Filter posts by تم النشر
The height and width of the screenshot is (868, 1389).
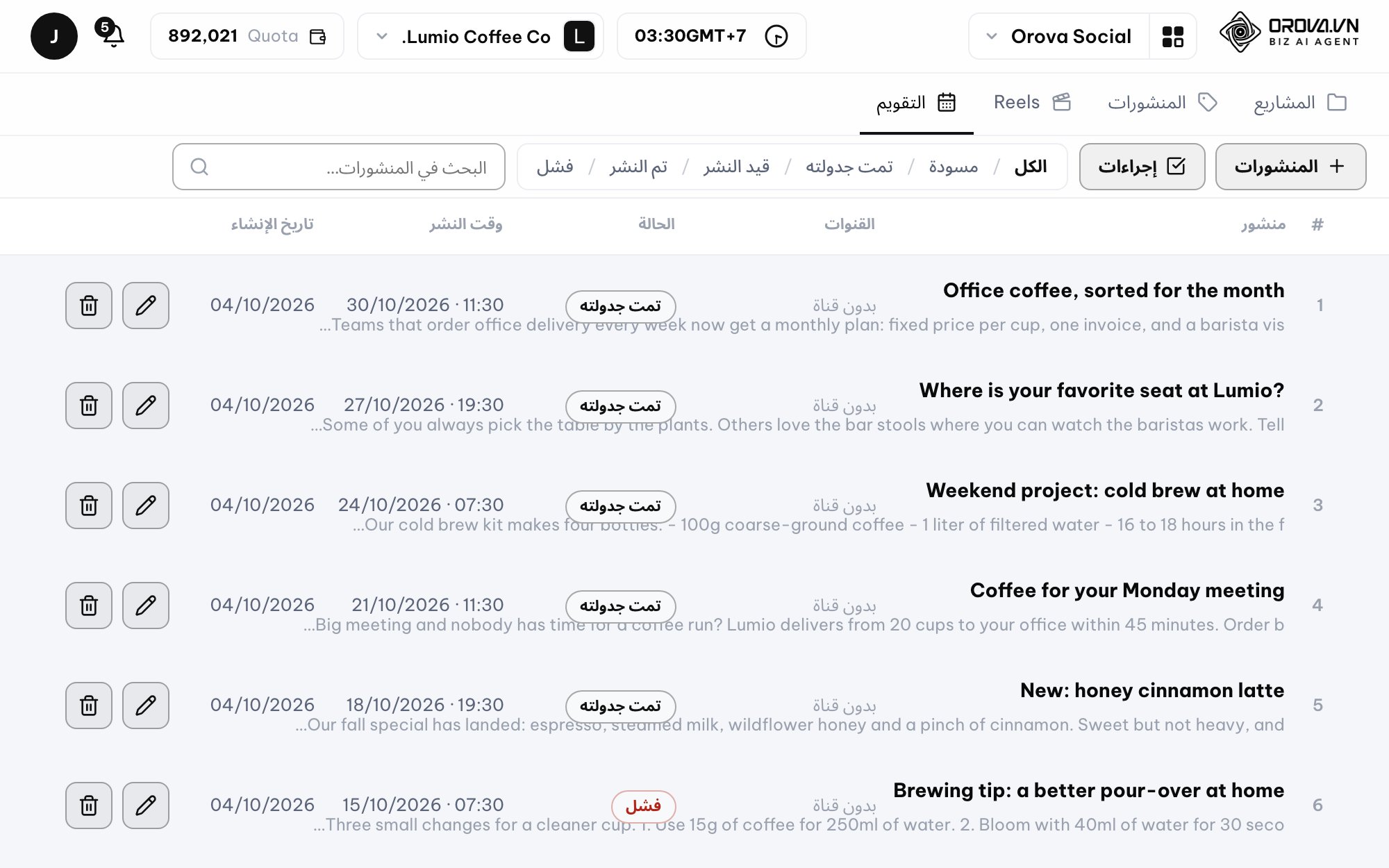coord(638,167)
